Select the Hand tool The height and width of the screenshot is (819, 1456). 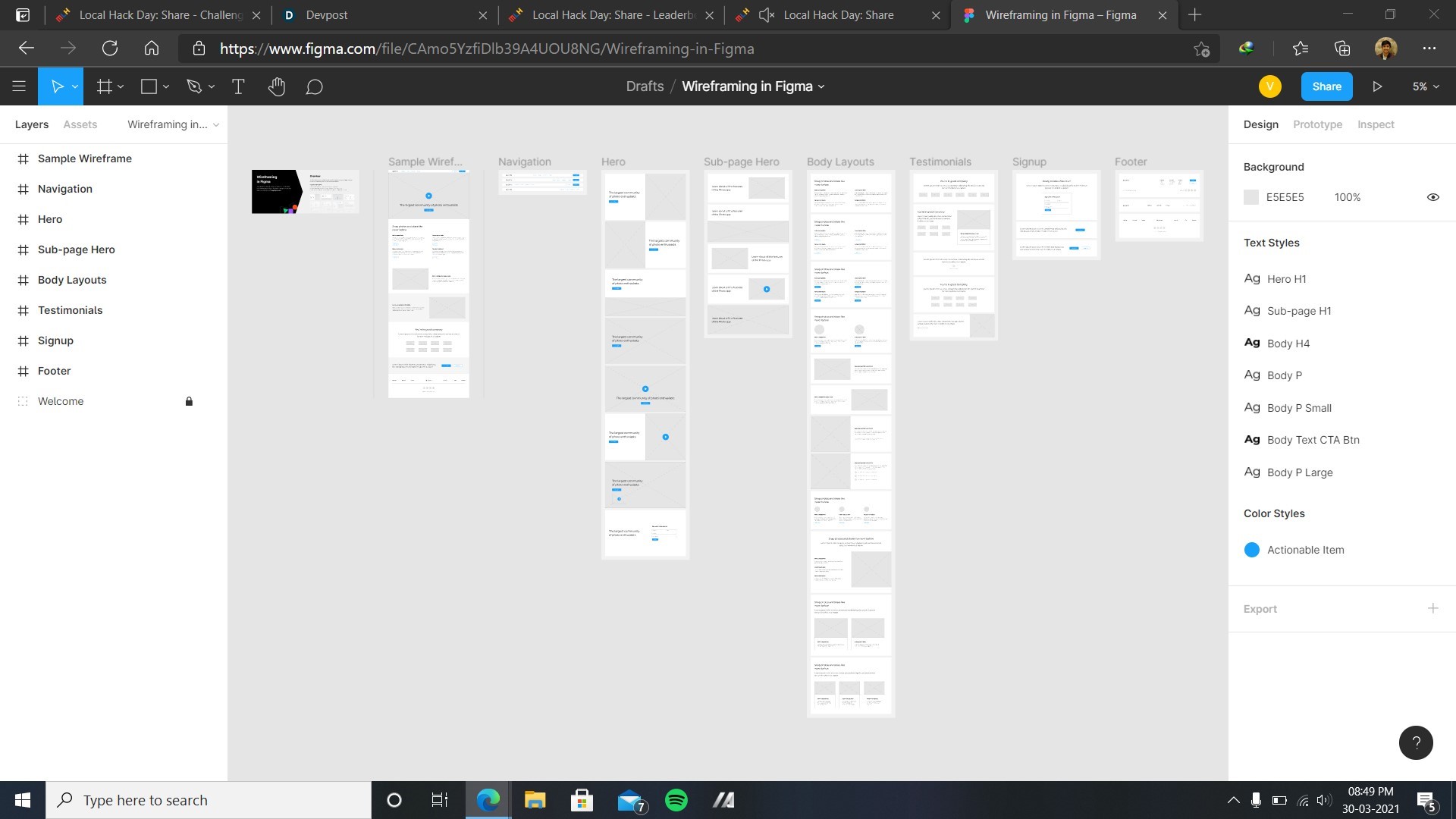[276, 86]
